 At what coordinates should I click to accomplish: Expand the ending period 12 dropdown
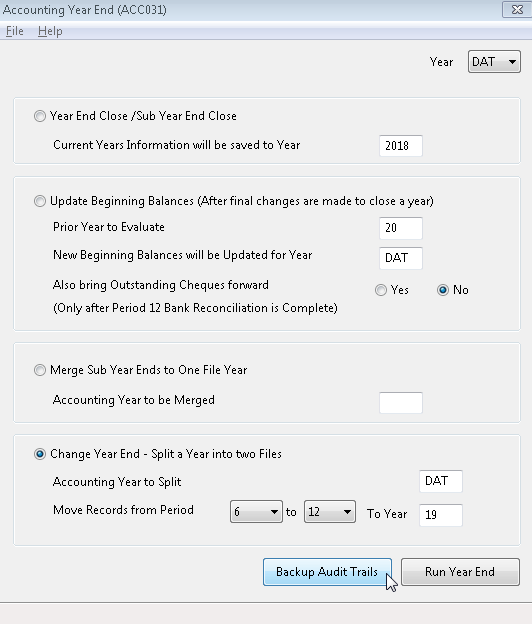tap(330, 512)
